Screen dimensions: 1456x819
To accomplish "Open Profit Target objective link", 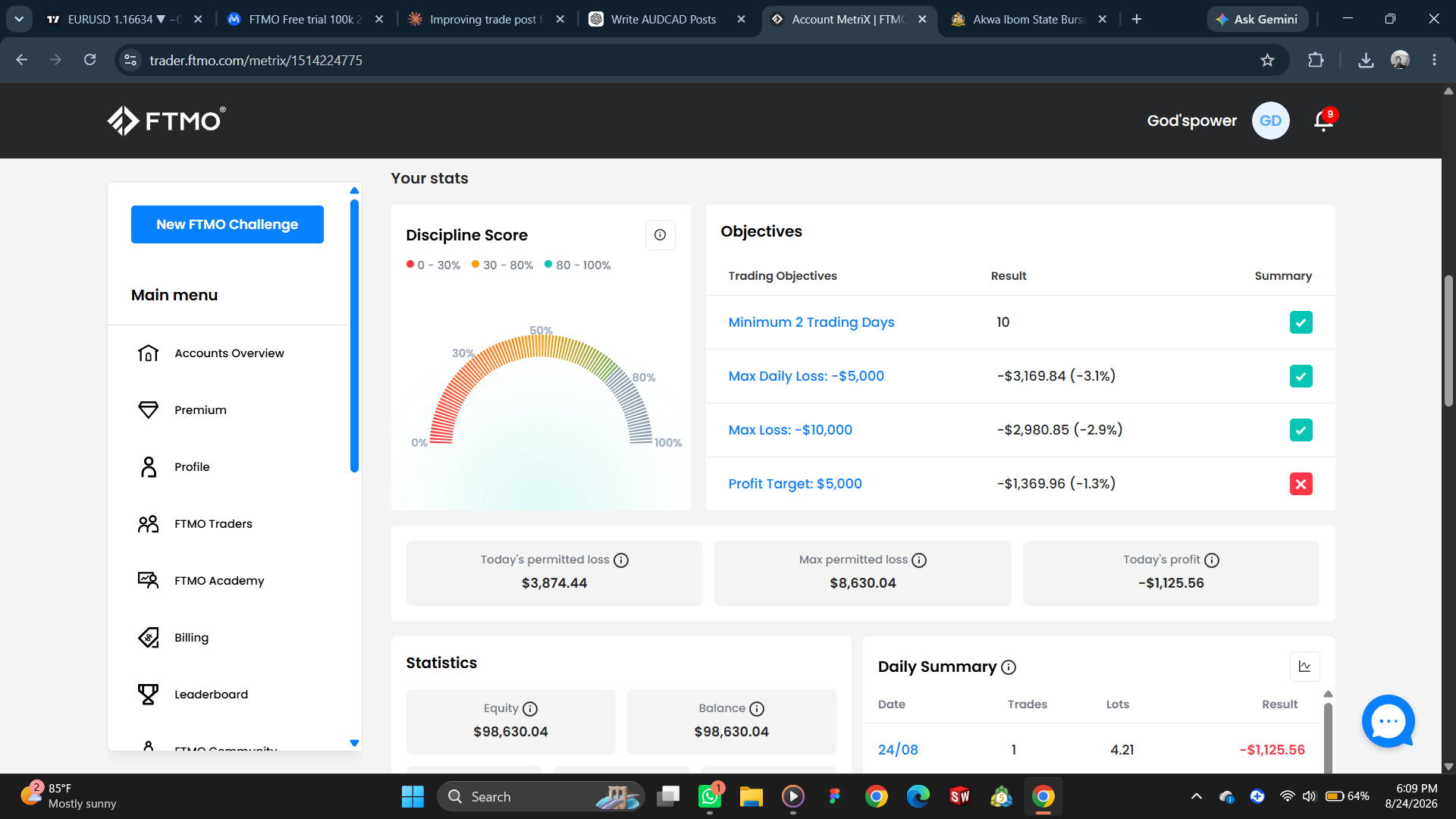I will 795,484.
